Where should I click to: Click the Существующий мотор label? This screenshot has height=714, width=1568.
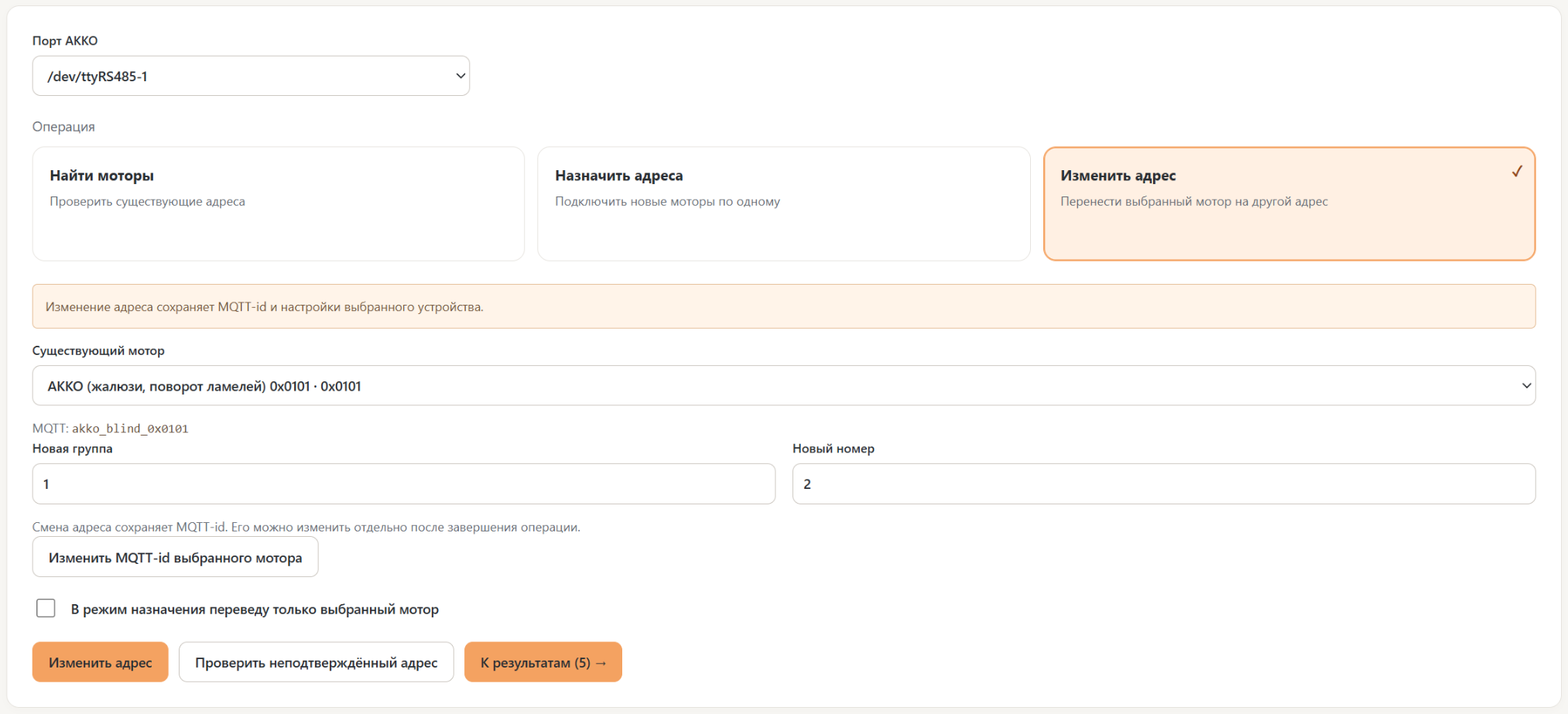click(x=98, y=351)
